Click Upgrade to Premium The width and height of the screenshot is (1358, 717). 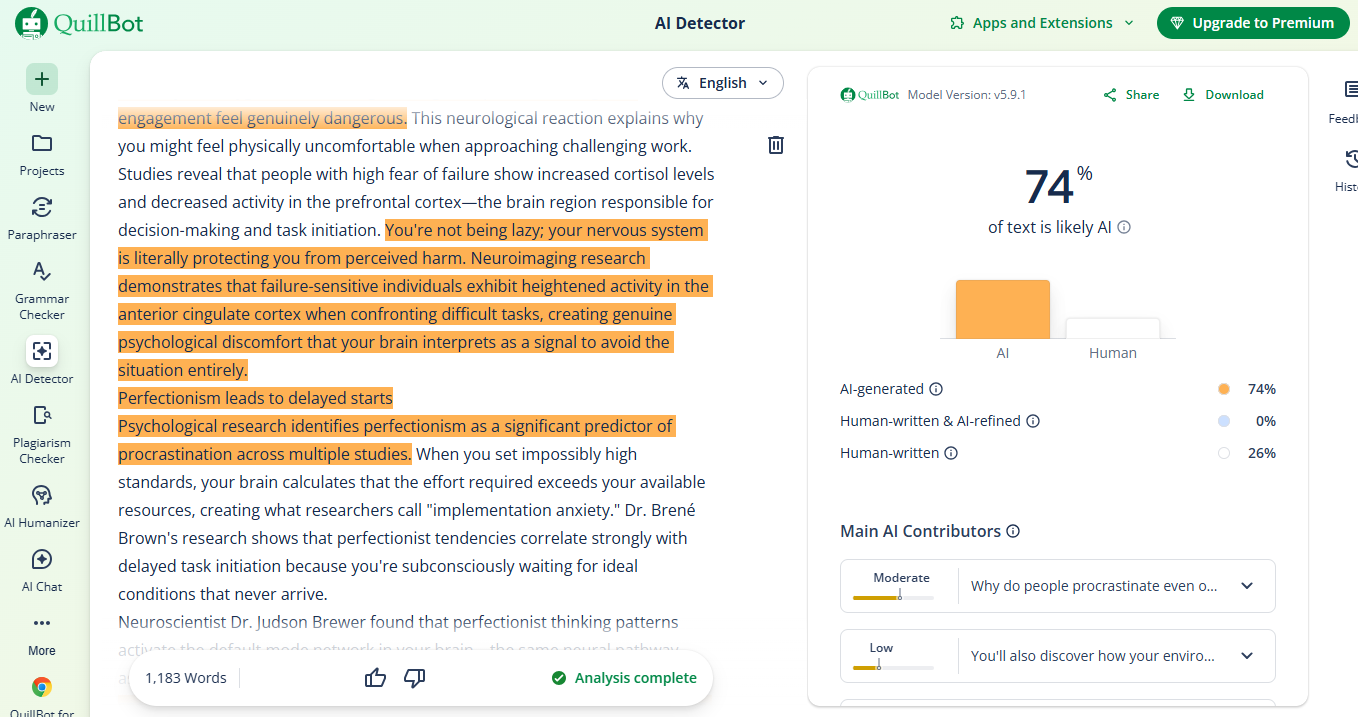pos(1252,22)
